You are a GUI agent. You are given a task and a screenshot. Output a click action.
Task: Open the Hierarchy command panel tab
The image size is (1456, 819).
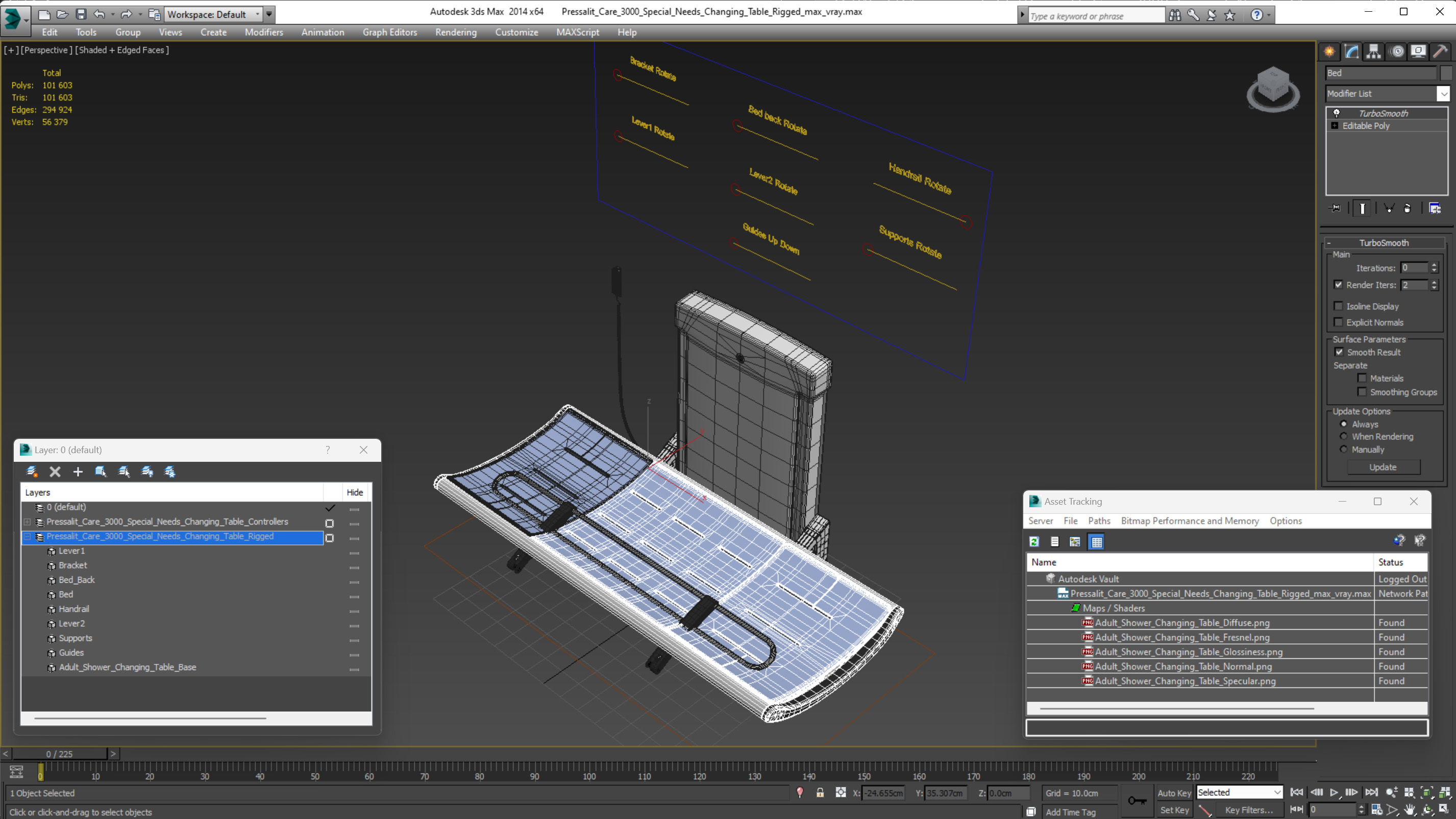coord(1373,52)
